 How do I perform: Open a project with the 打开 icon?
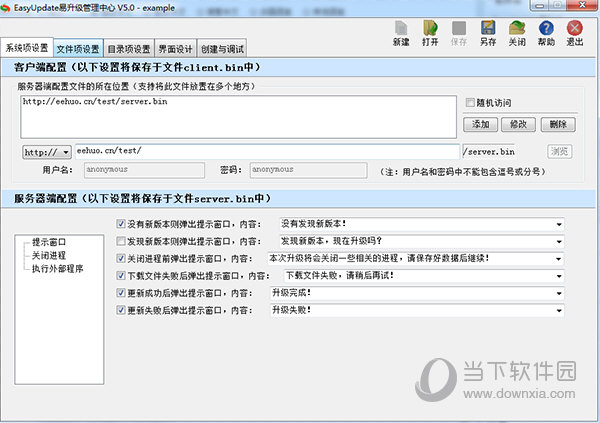pos(430,33)
